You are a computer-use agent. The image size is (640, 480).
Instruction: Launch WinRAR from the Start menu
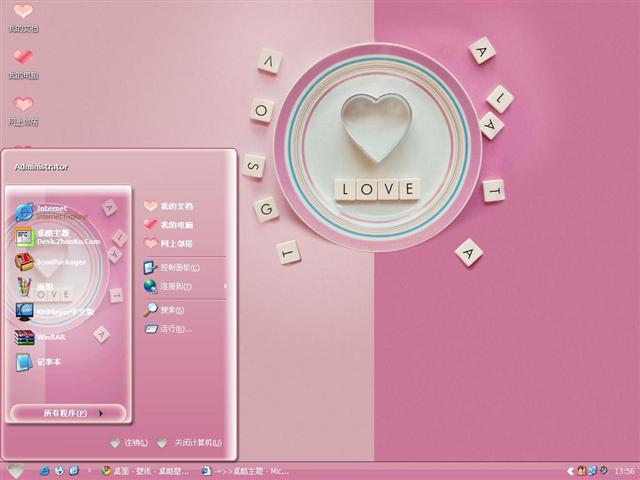coord(40,337)
